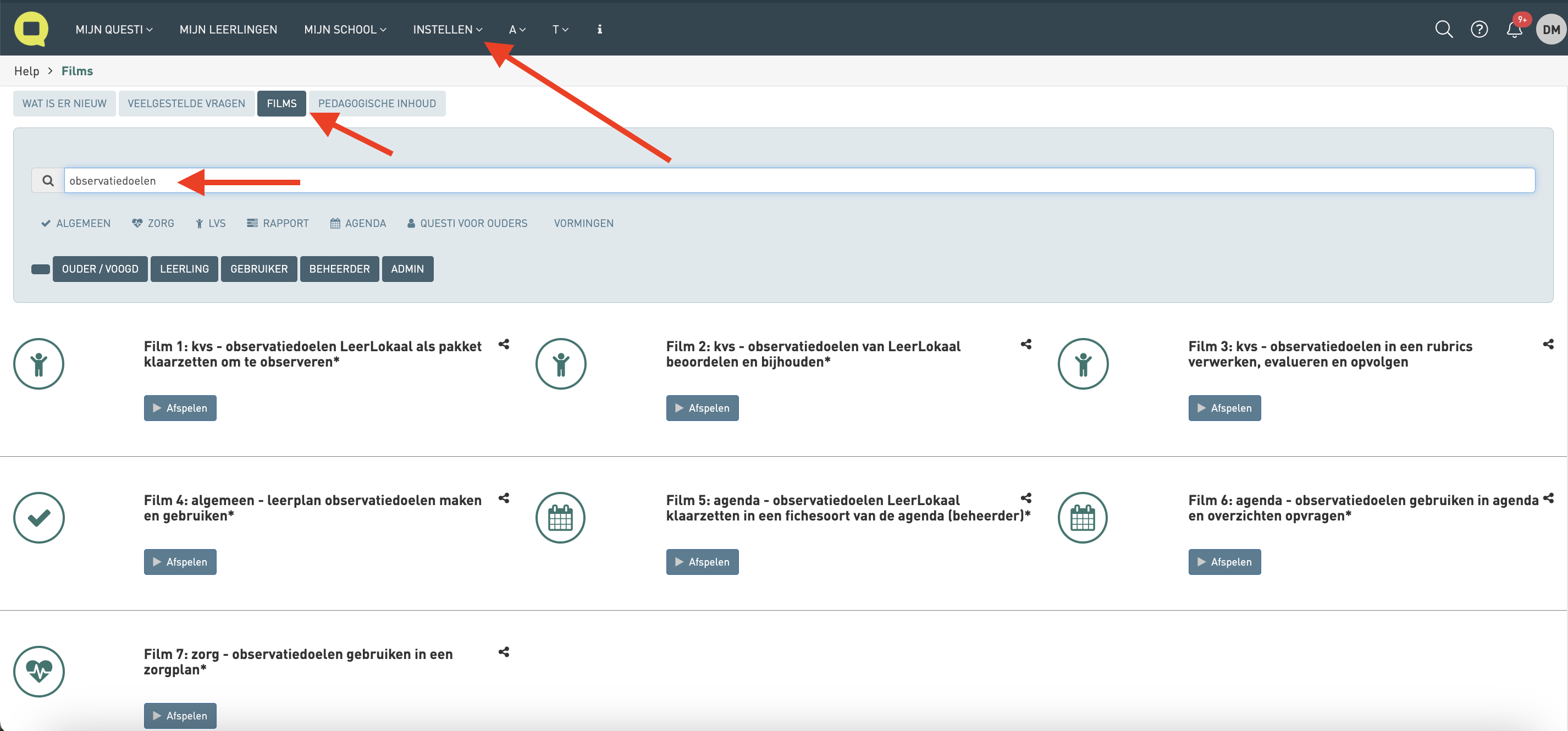Play Film 3 with Afspelen button
1568x731 pixels.
[x=1224, y=408]
